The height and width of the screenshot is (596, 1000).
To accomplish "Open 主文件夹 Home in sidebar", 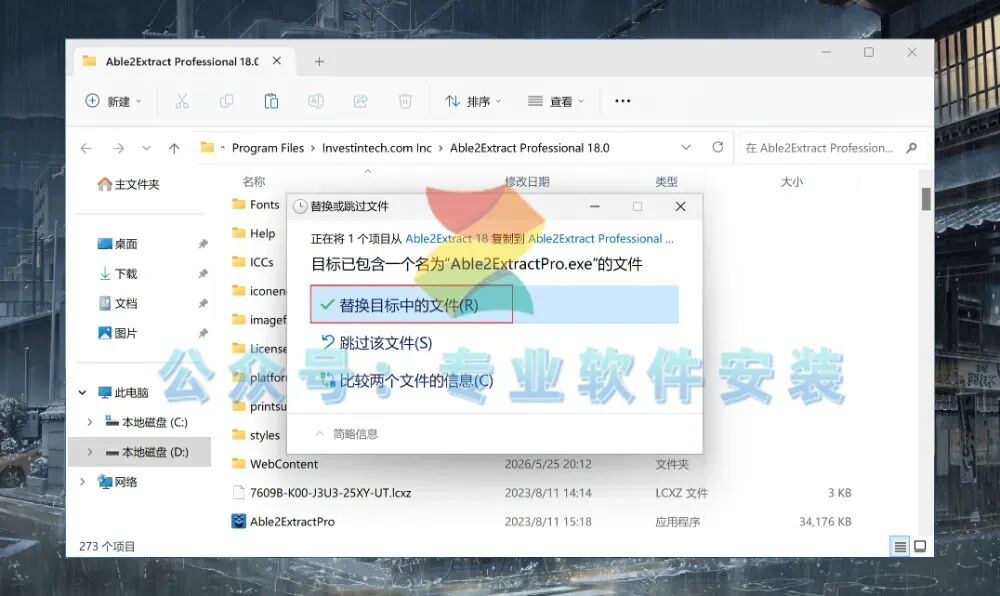I will (128, 184).
